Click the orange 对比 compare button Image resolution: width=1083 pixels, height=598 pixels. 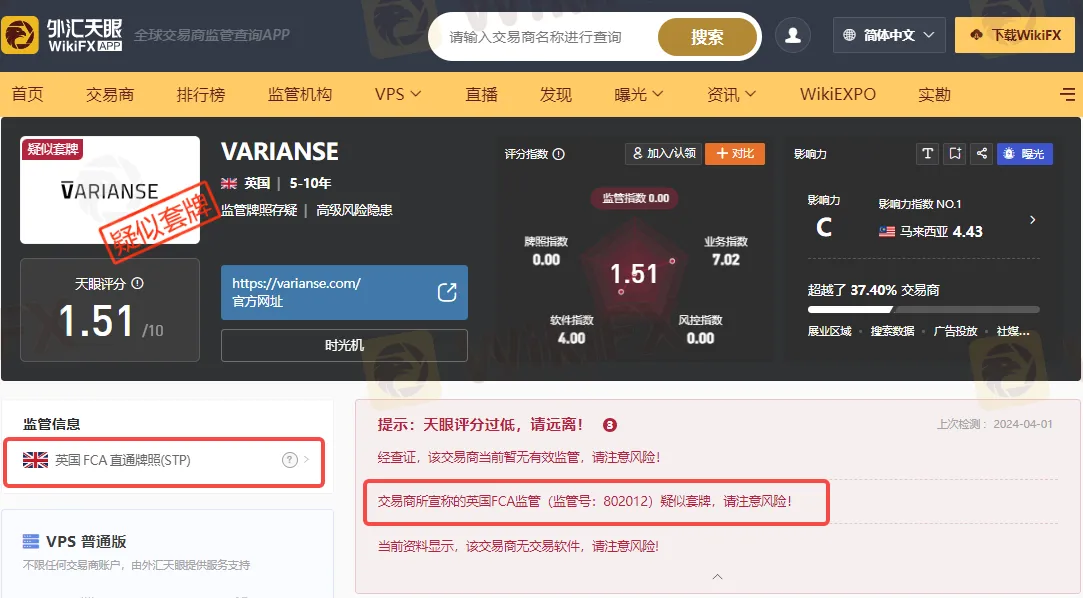(735, 153)
